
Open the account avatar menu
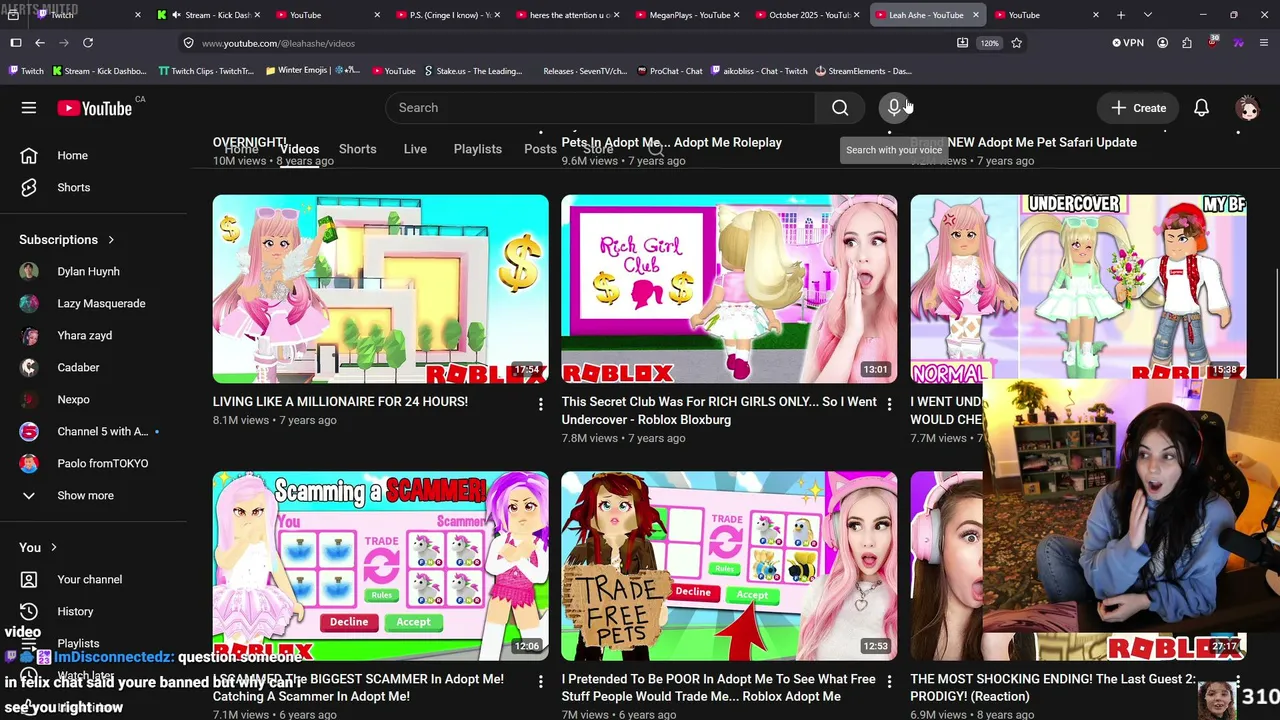coord(1247,108)
